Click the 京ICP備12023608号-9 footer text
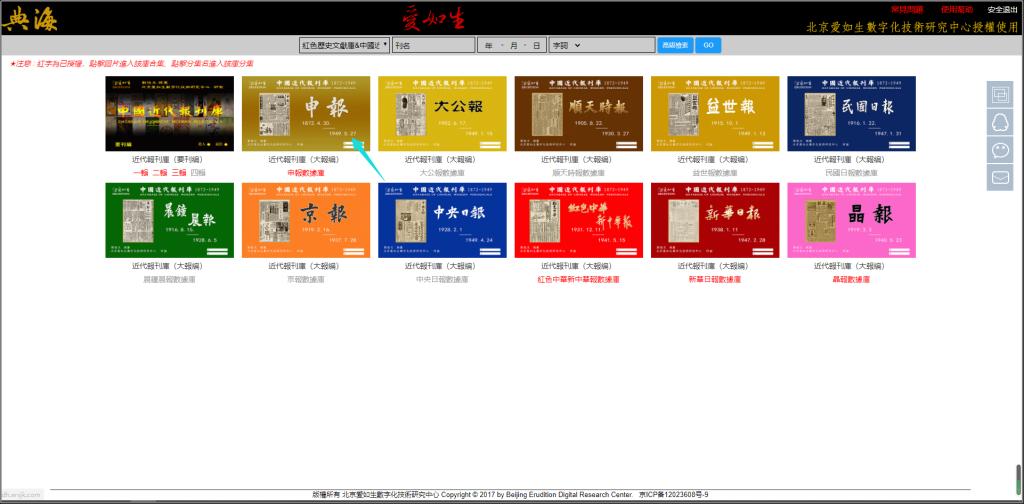1024x504 pixels. (x=673, y=495)
